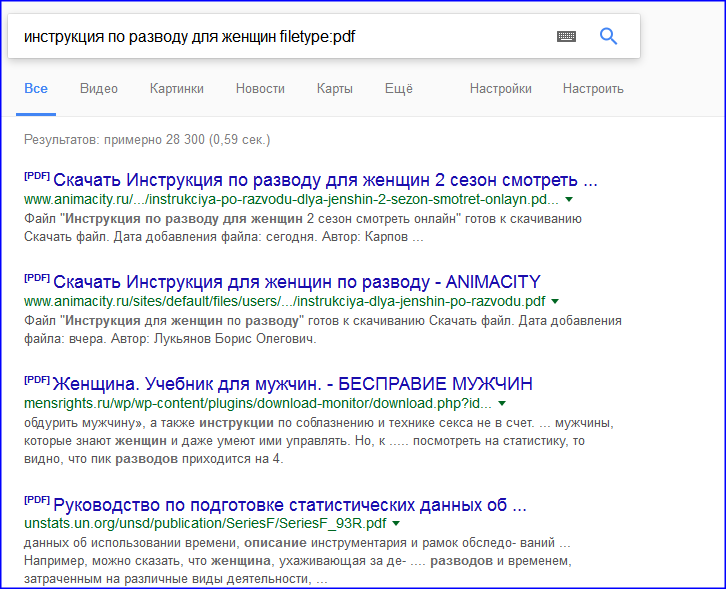The image size is (726, 589).
Task: Open the Настройки menu
Action: coord(500,89)
